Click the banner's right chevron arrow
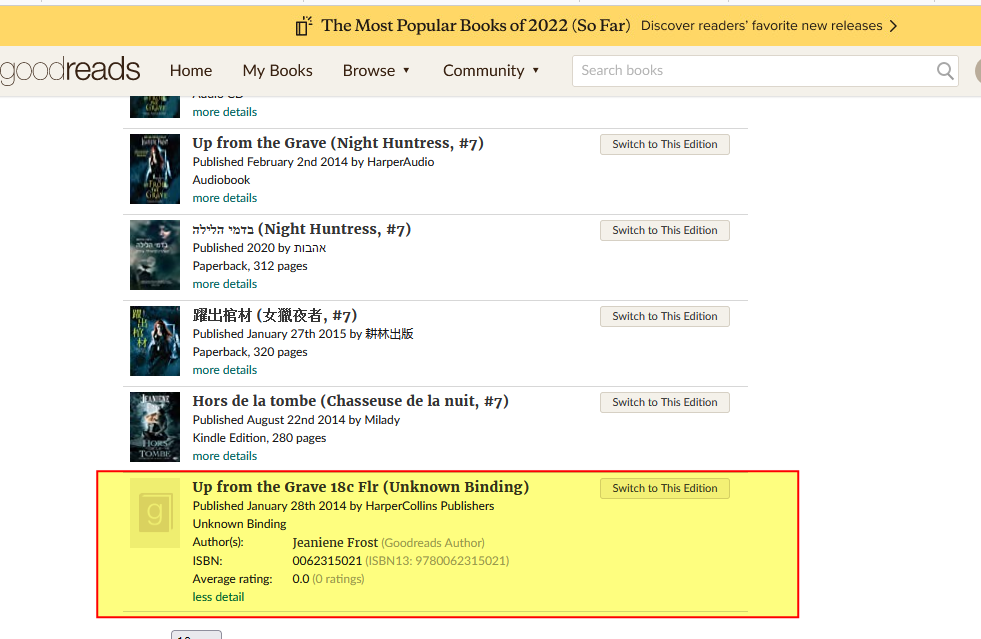The height and width of the screenshot is (639, 981). tap(893, 26)
